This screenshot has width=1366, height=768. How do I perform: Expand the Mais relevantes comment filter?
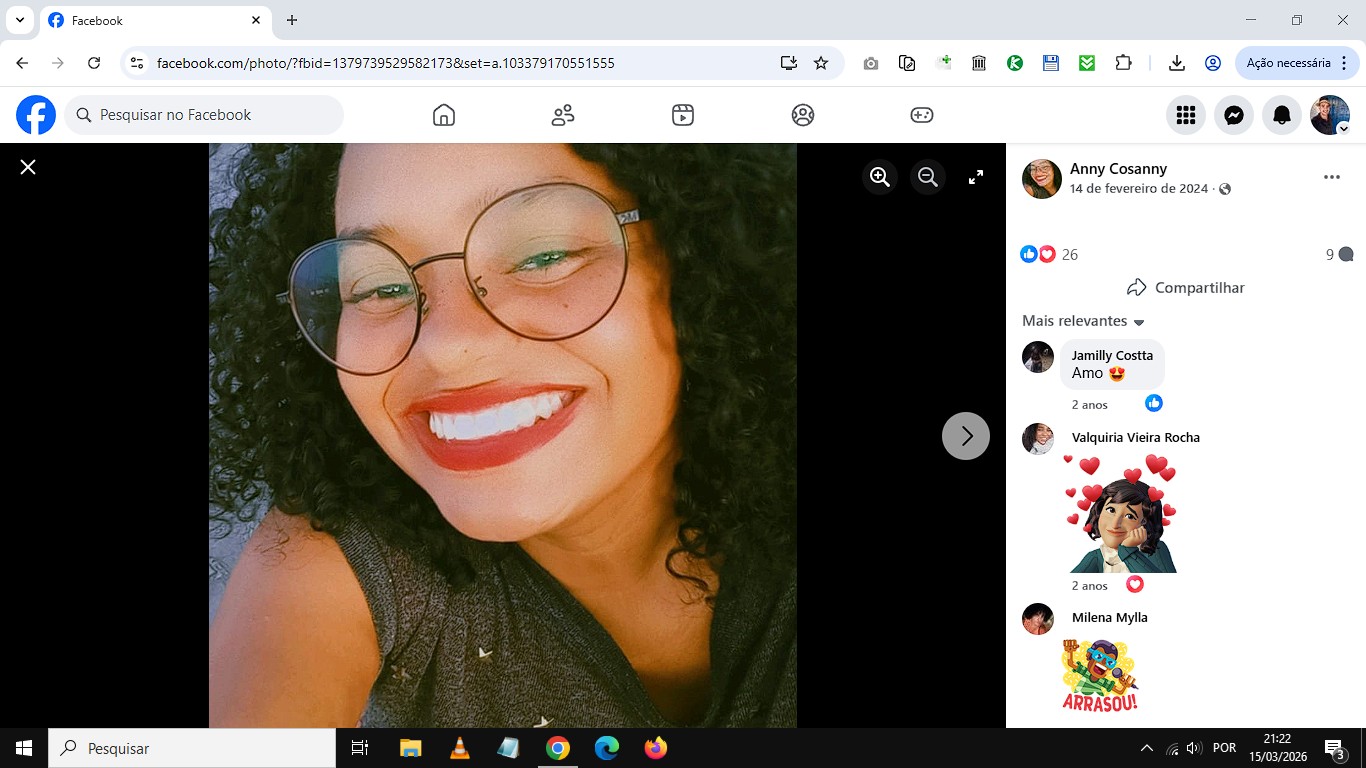point(1083,321)
